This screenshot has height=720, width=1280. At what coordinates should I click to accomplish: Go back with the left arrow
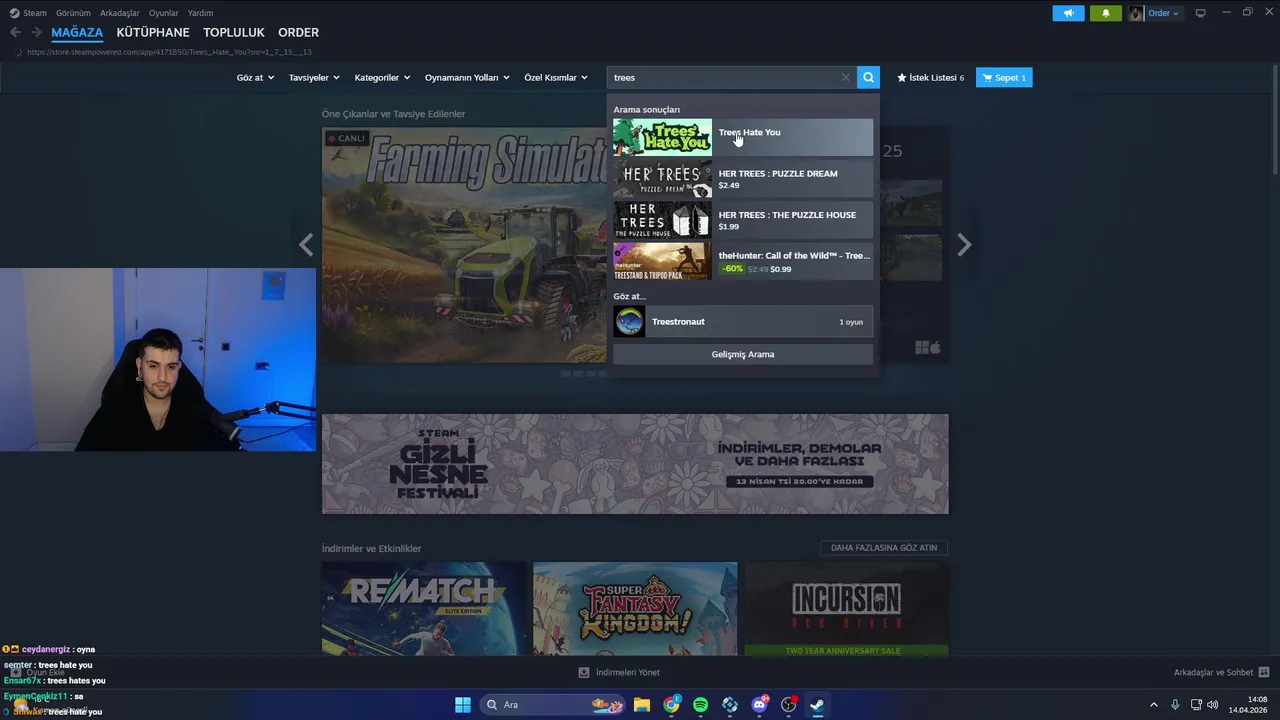click(x=15, y=32)
